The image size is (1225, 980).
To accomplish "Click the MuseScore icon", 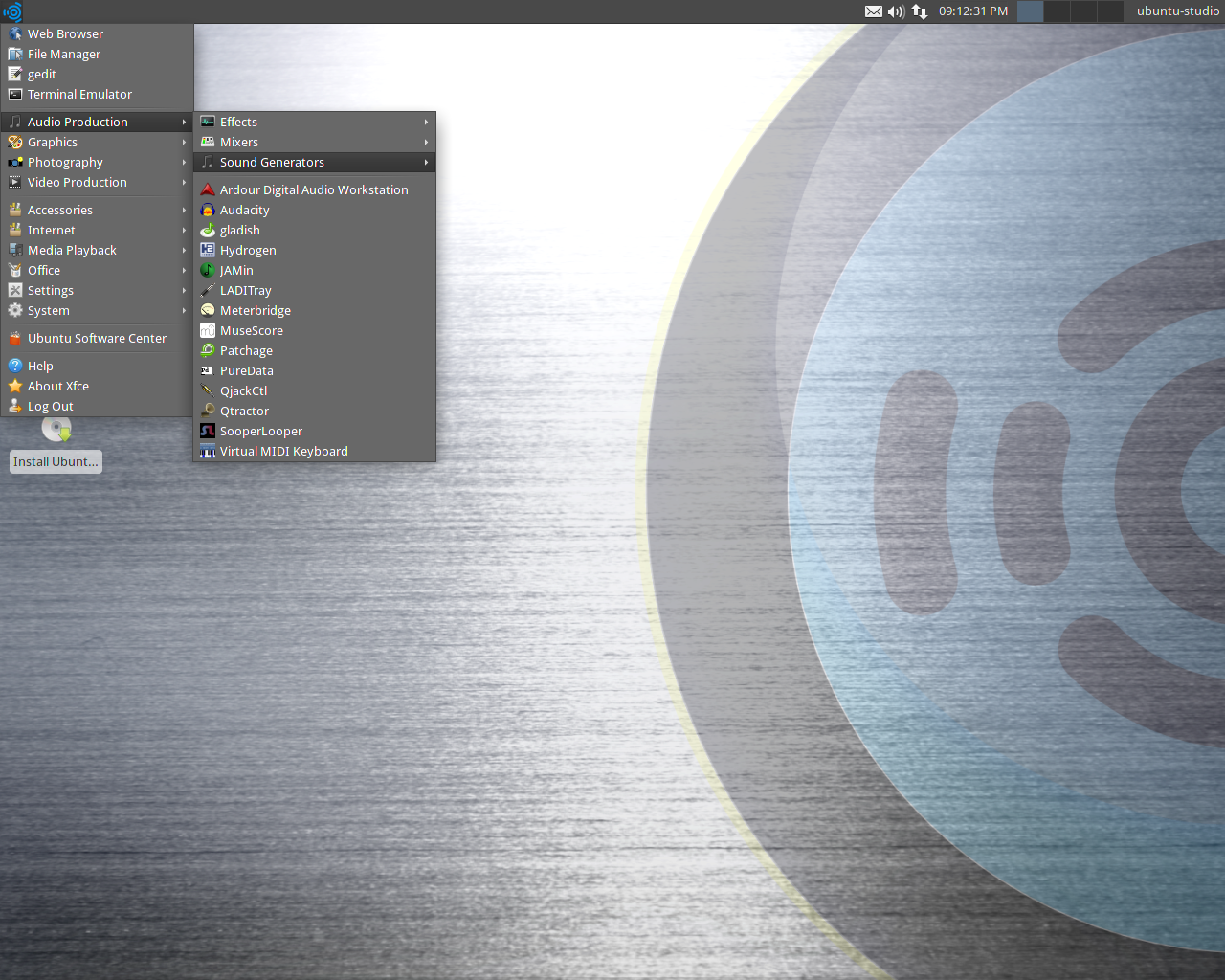I will pyautogui.click(x=208, y=330).
